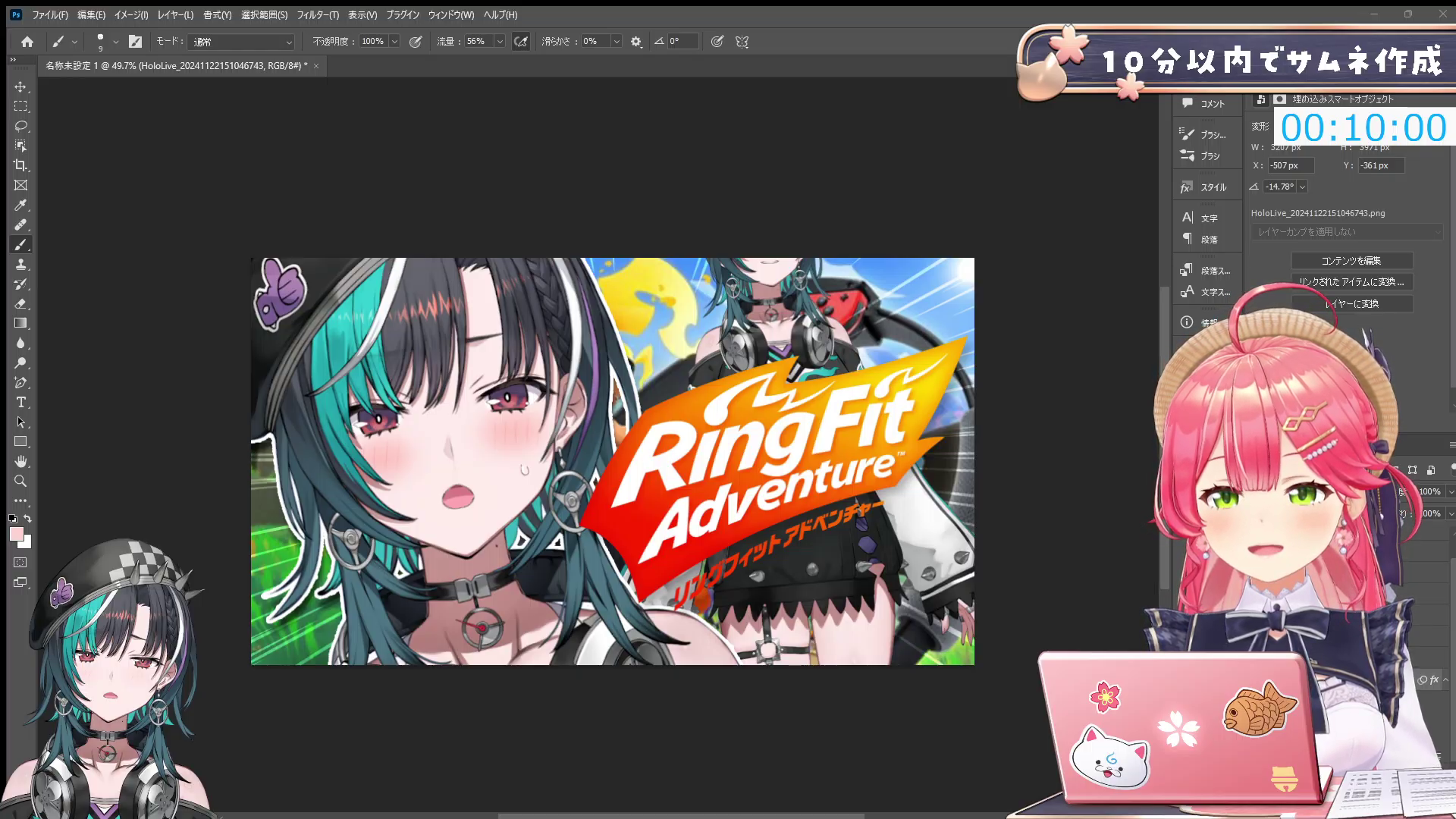Viewport: 1456px width, 819px height.
Task: Open the Edit Toolbar three-dots menu
Action: tap(20, 500)
